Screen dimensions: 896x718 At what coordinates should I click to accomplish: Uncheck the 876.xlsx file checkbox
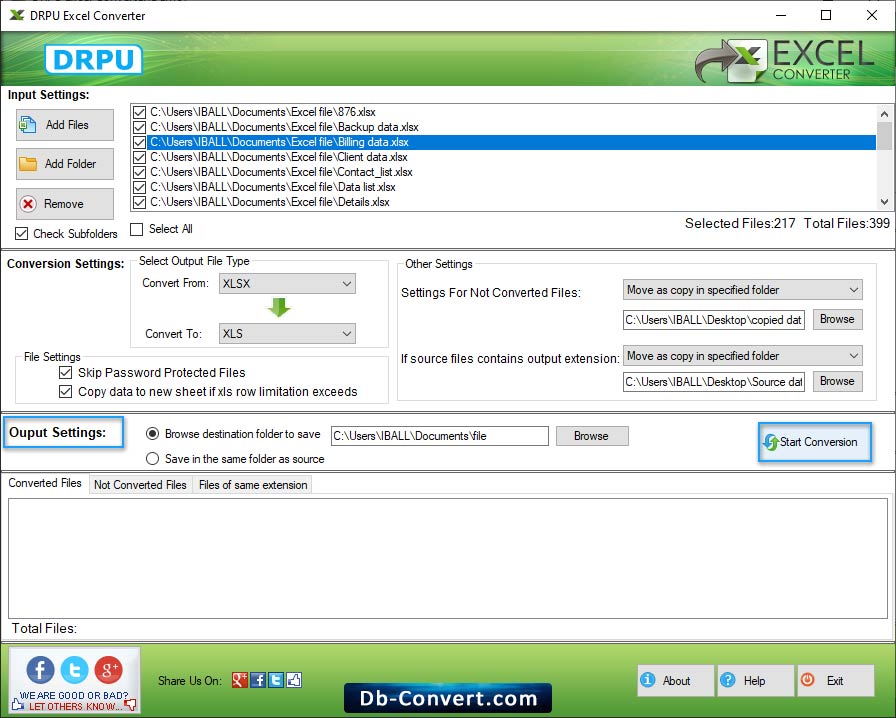point(139,112)
